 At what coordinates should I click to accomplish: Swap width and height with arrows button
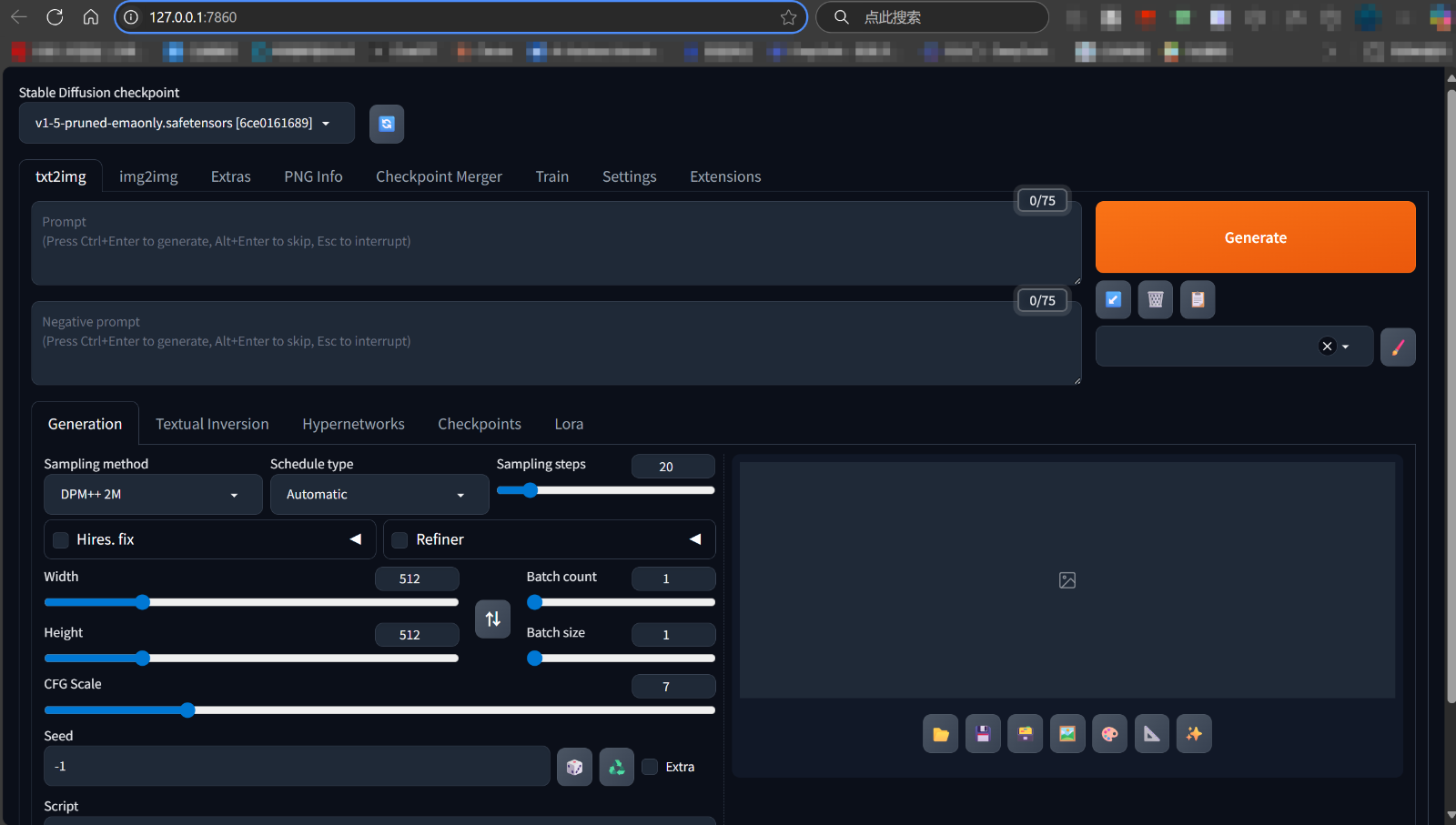click(x=492, y=619)
